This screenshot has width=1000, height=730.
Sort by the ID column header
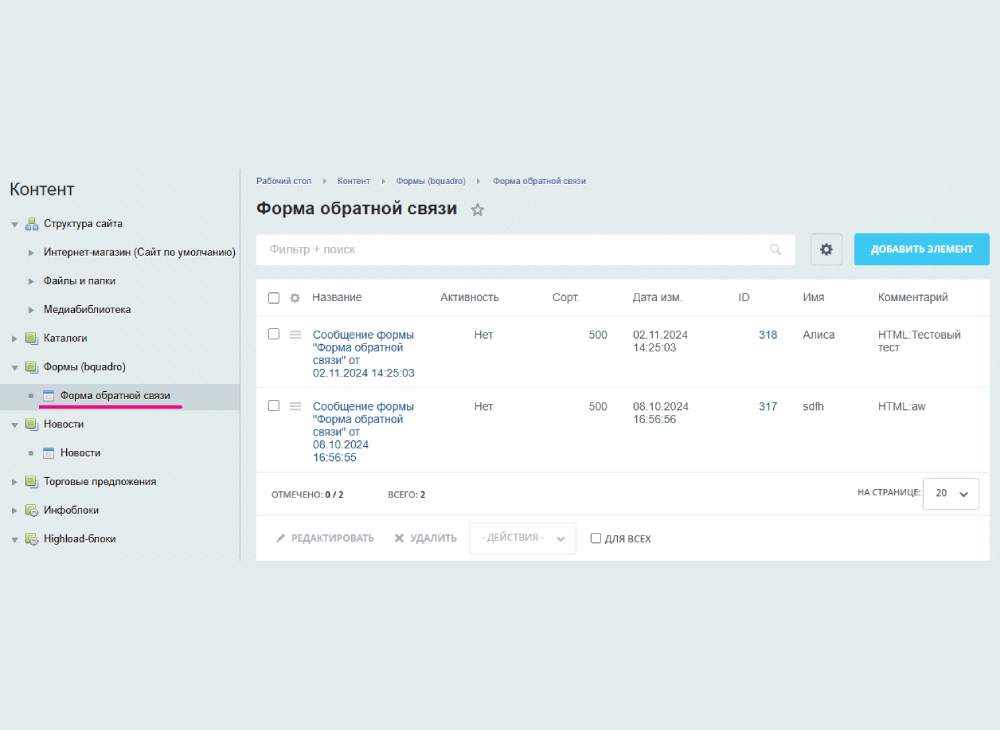click(x=744, y=297)
